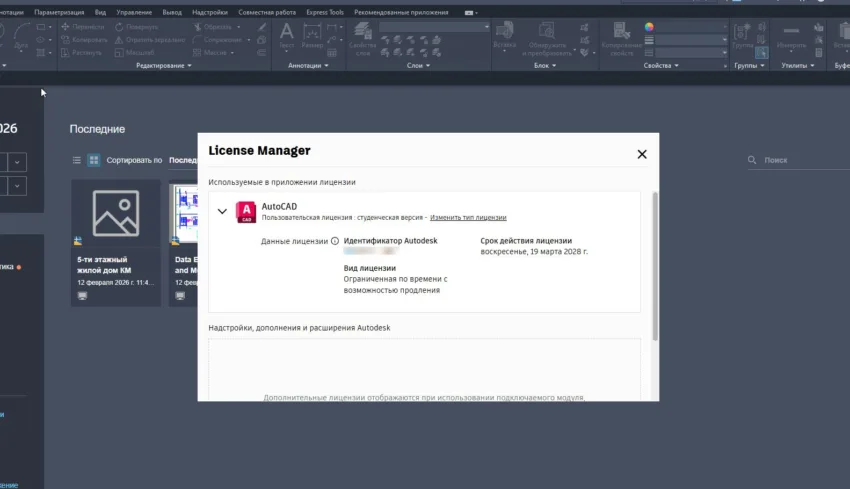Image resolution: width=850 pixels, height=489 pixels.
Task: Click Обнаружить и преобразовать tool
Action: 547,38
